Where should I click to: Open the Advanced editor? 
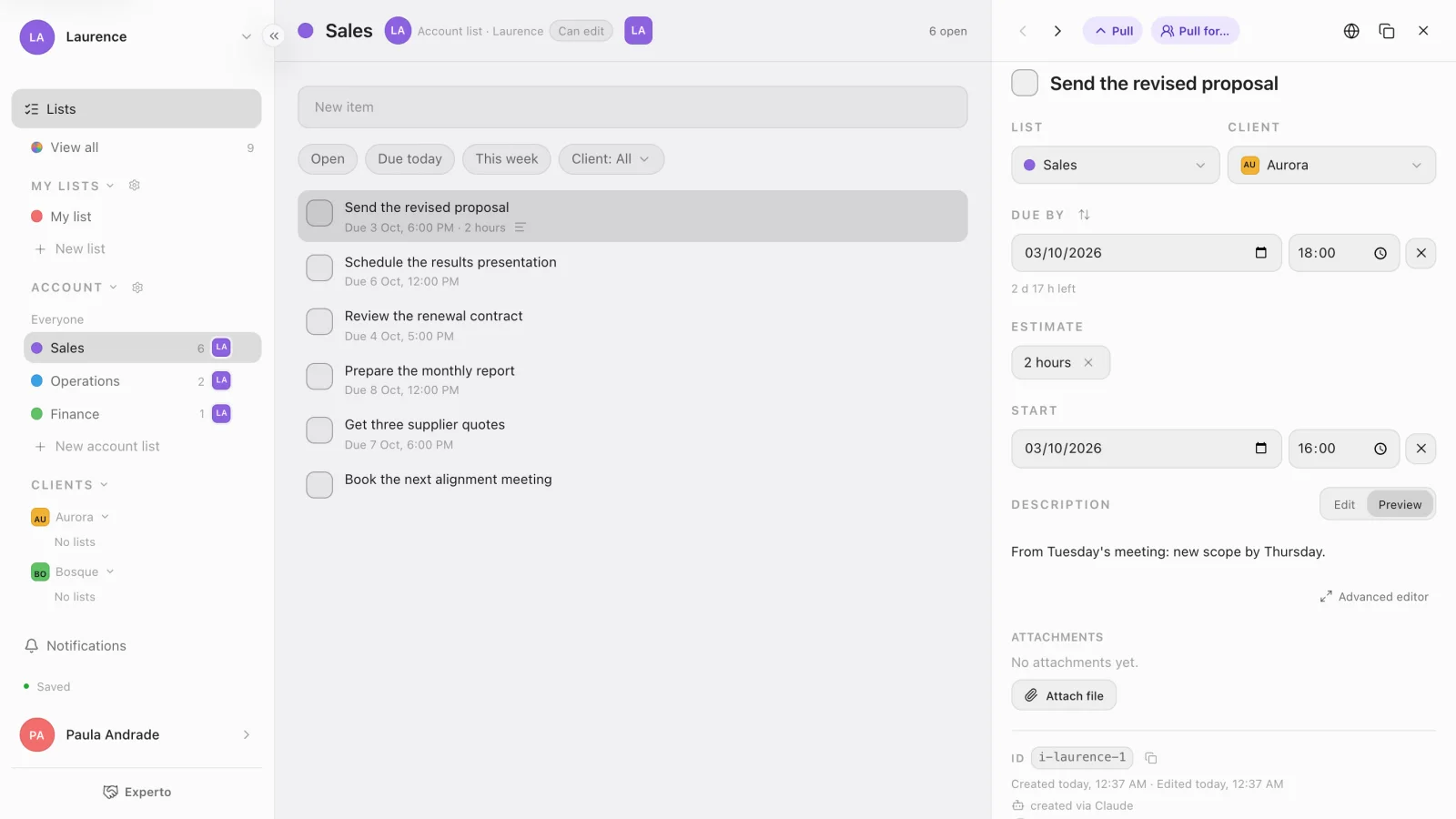pyautogui.click(x=1374, y=597)
